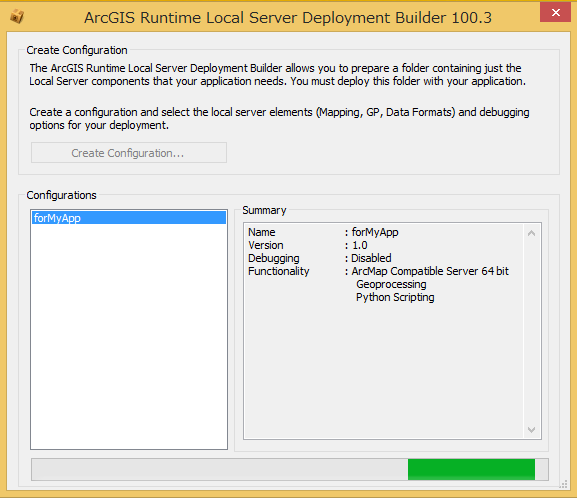Click the green section of the progress bar
577x498 pixels.
(x=471, y=469)
